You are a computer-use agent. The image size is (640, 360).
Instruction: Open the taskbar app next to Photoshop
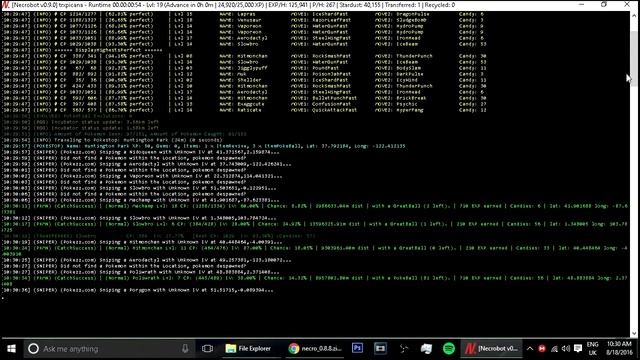point(380,348)
